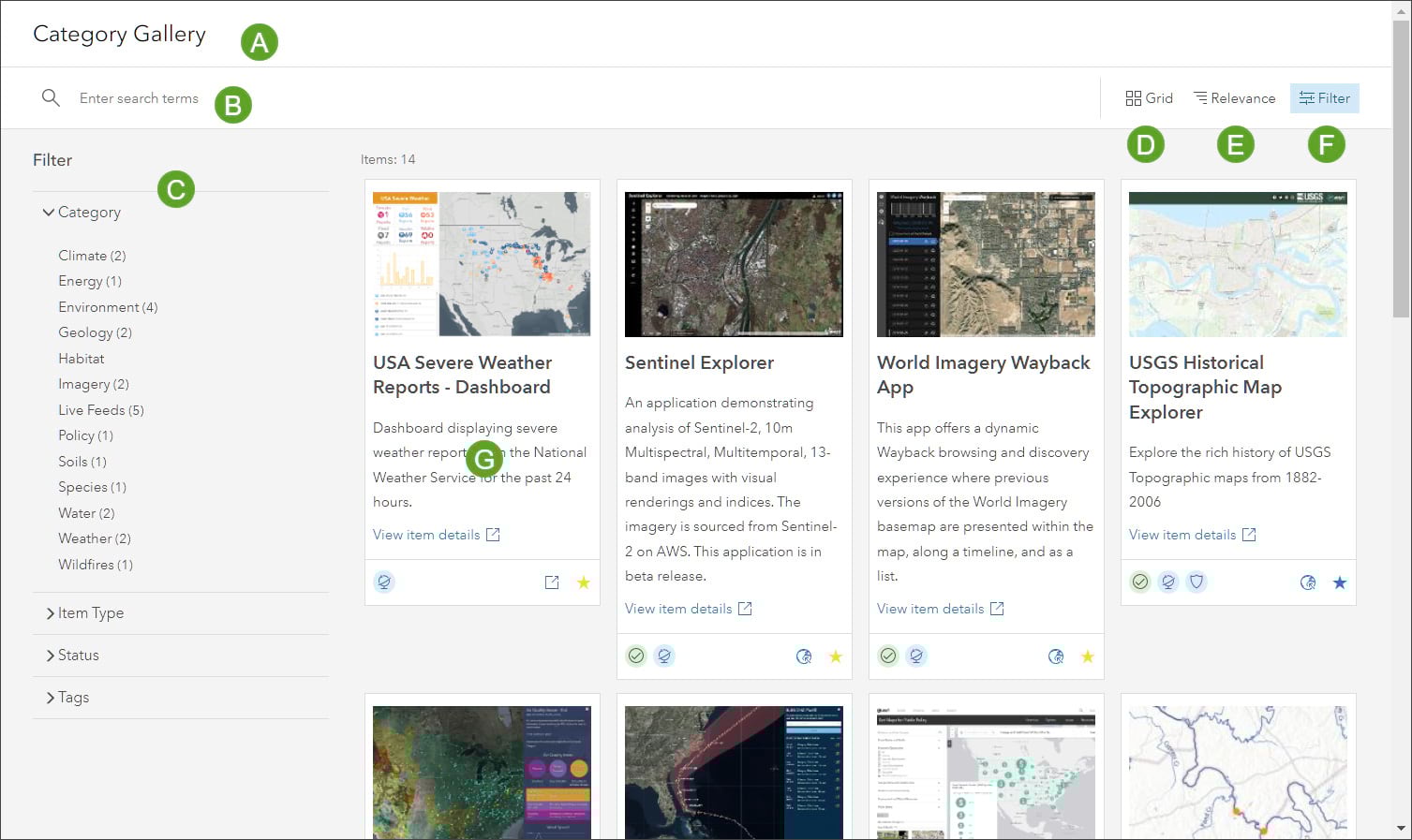The image size is (1412, 840).
Task: Click Living Atlas badge on World Imagery Wayback card
Action: 916,656
